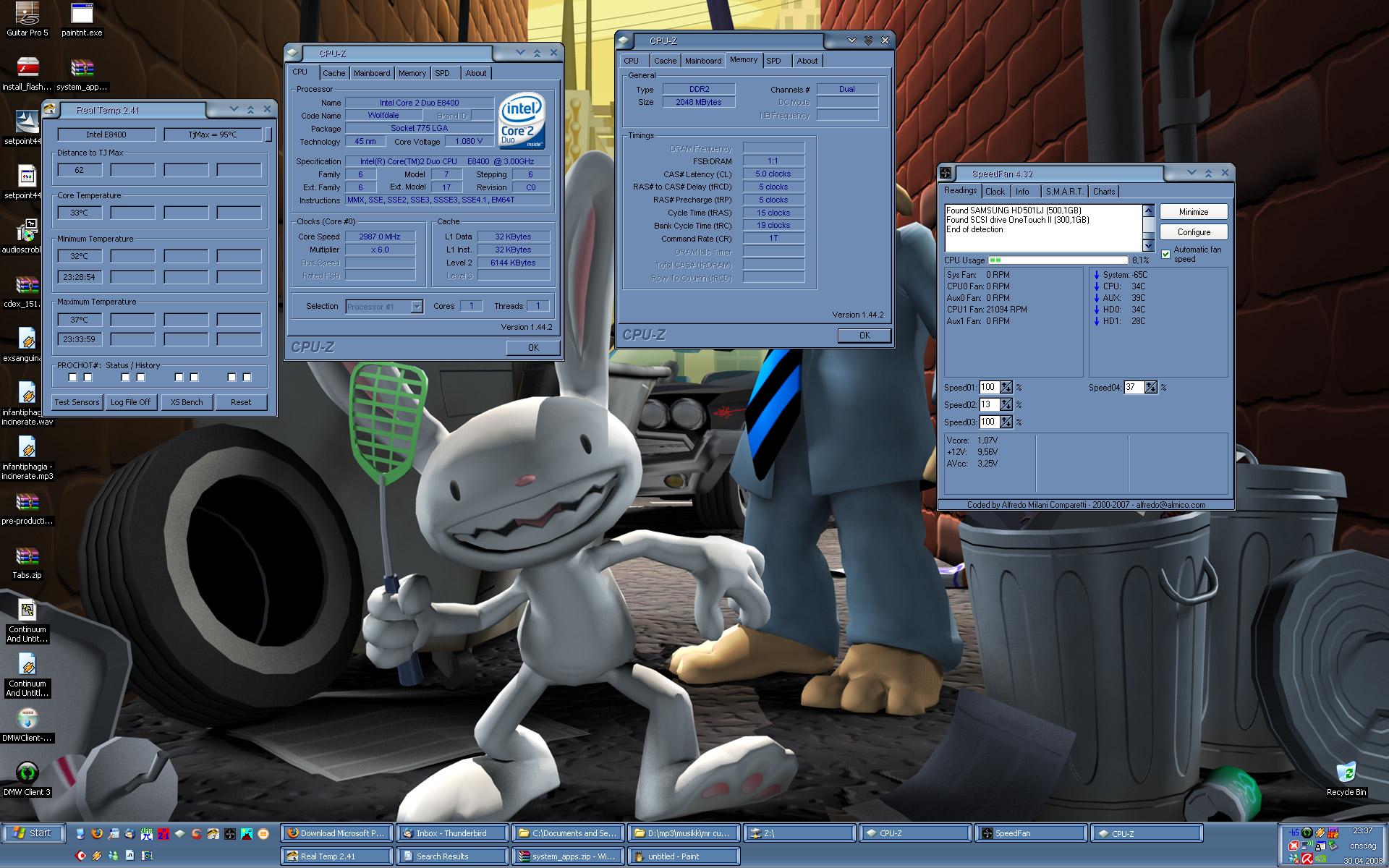
Task: Run XS Bench in Real Temp
Action: click(186, 402)
